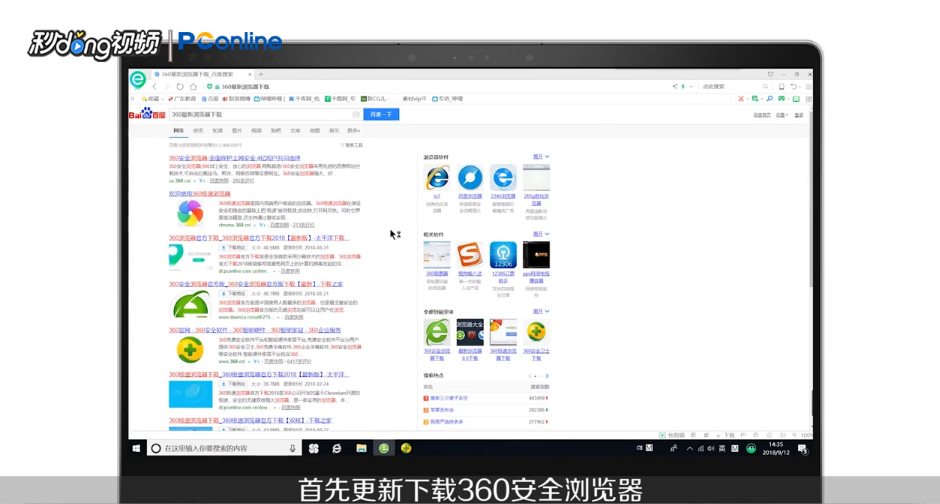Viewport: 940px width, 504px height.
Task: Click the camera image-search icon in Baidu box
Action: [355, 114]
